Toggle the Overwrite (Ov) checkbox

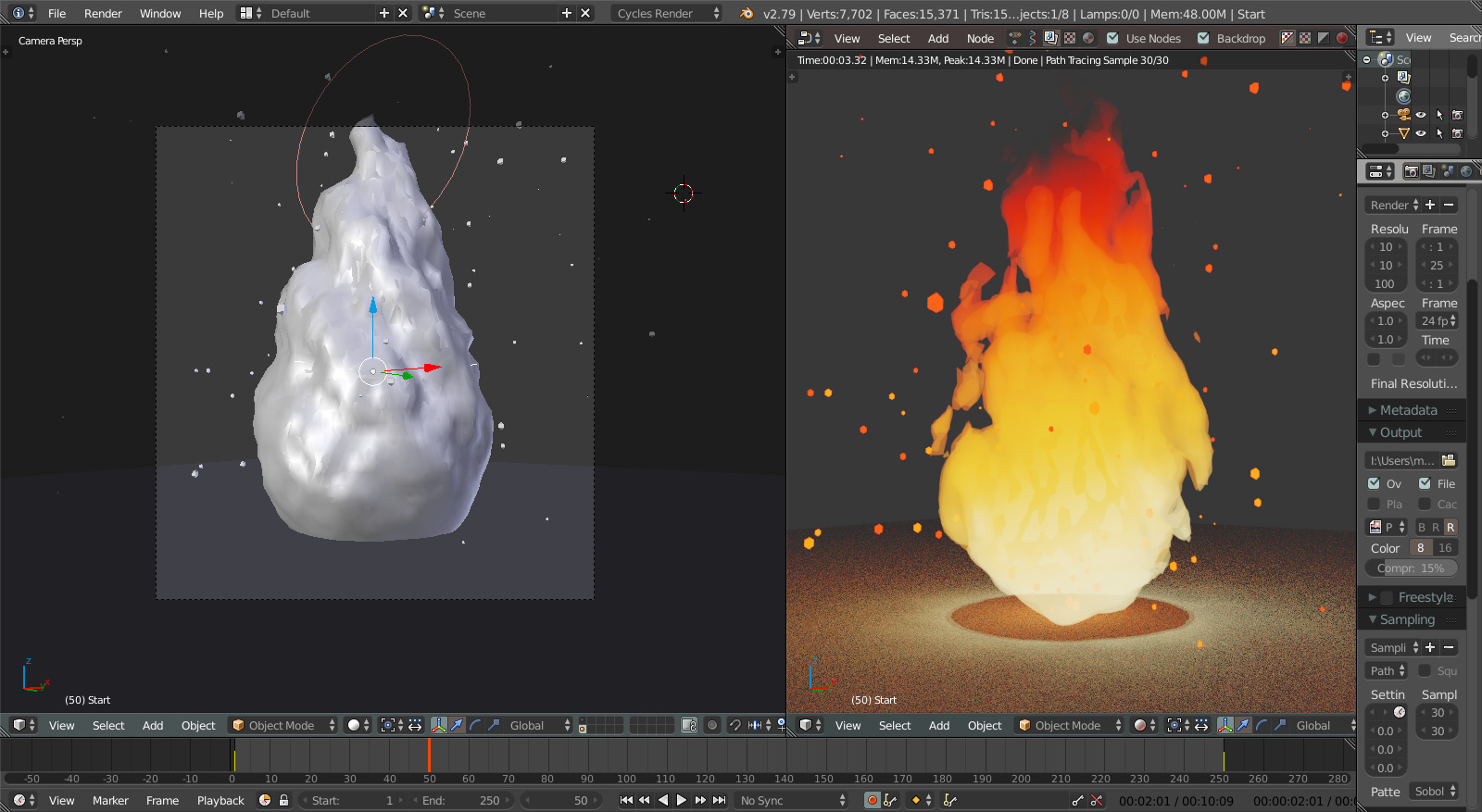(x=1374, y=483)
